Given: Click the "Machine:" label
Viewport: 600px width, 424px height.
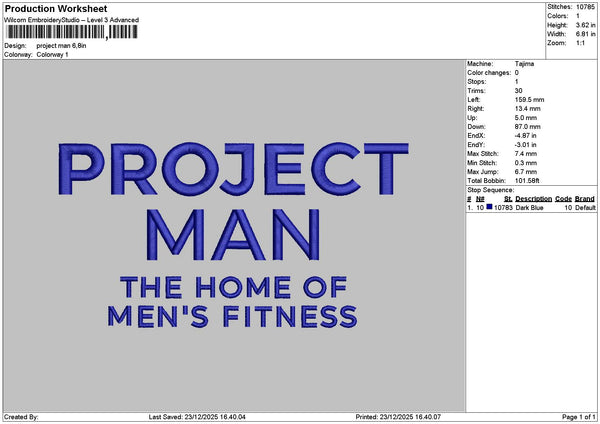Looking at the screenshot, I should click(x=480, y=64).
